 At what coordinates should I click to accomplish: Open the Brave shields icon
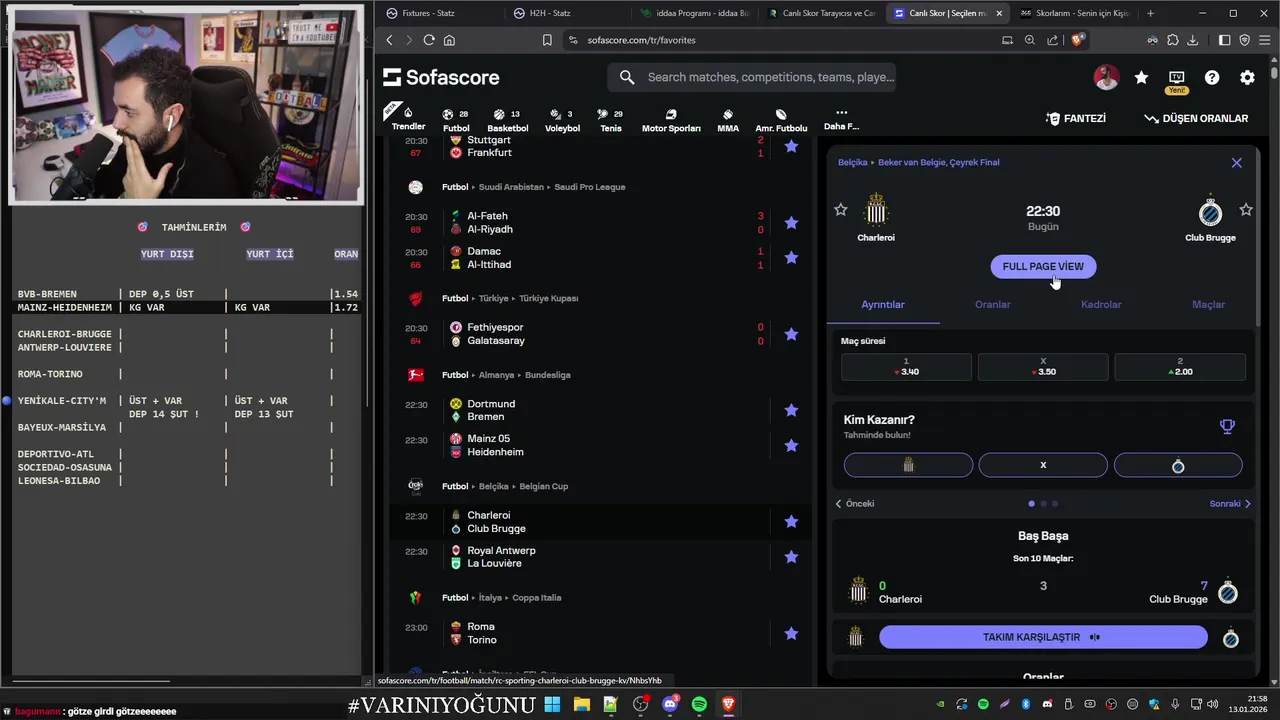(x=1077, y=40)
